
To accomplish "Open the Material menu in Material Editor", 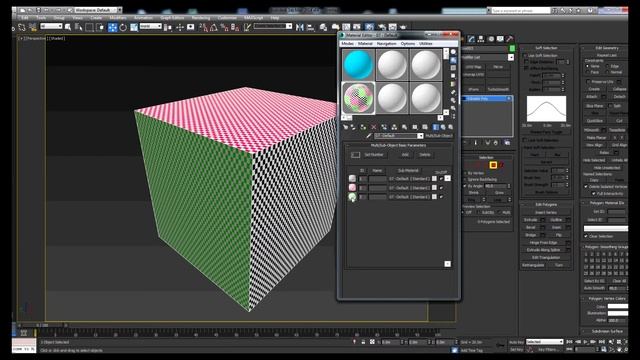I will [x=365, y=43].
